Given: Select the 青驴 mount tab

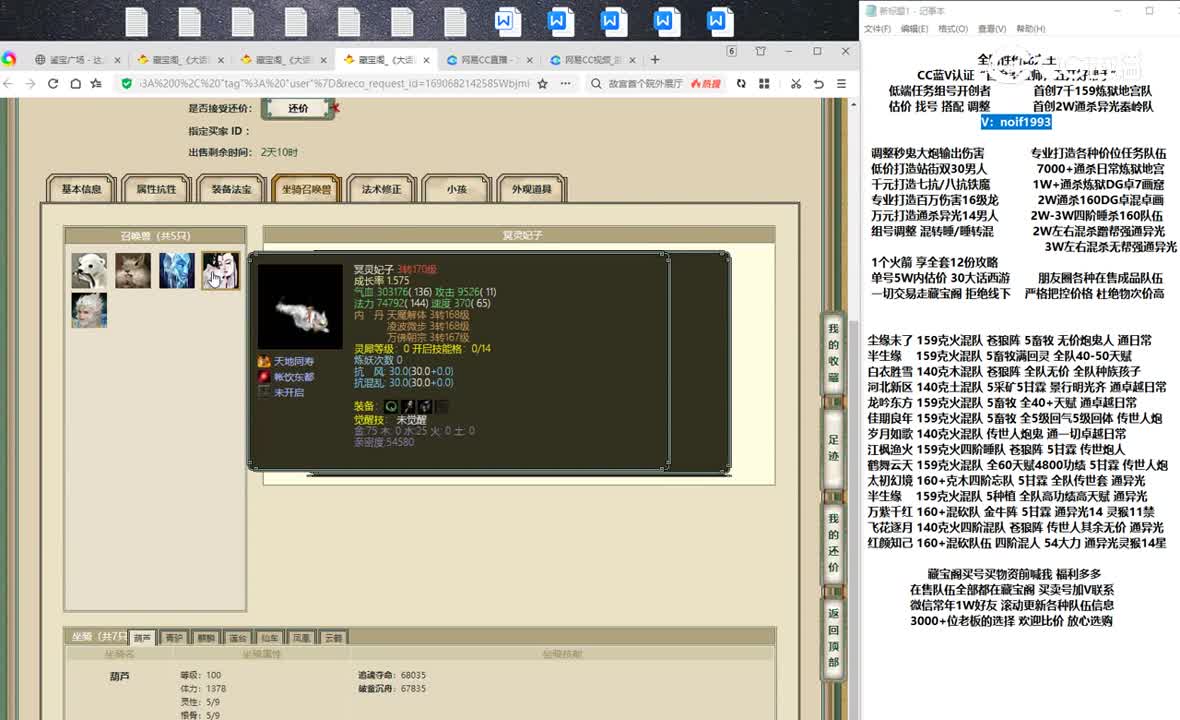Looking at the screenshot, I should pyautogui.click(x=175, y=638).
